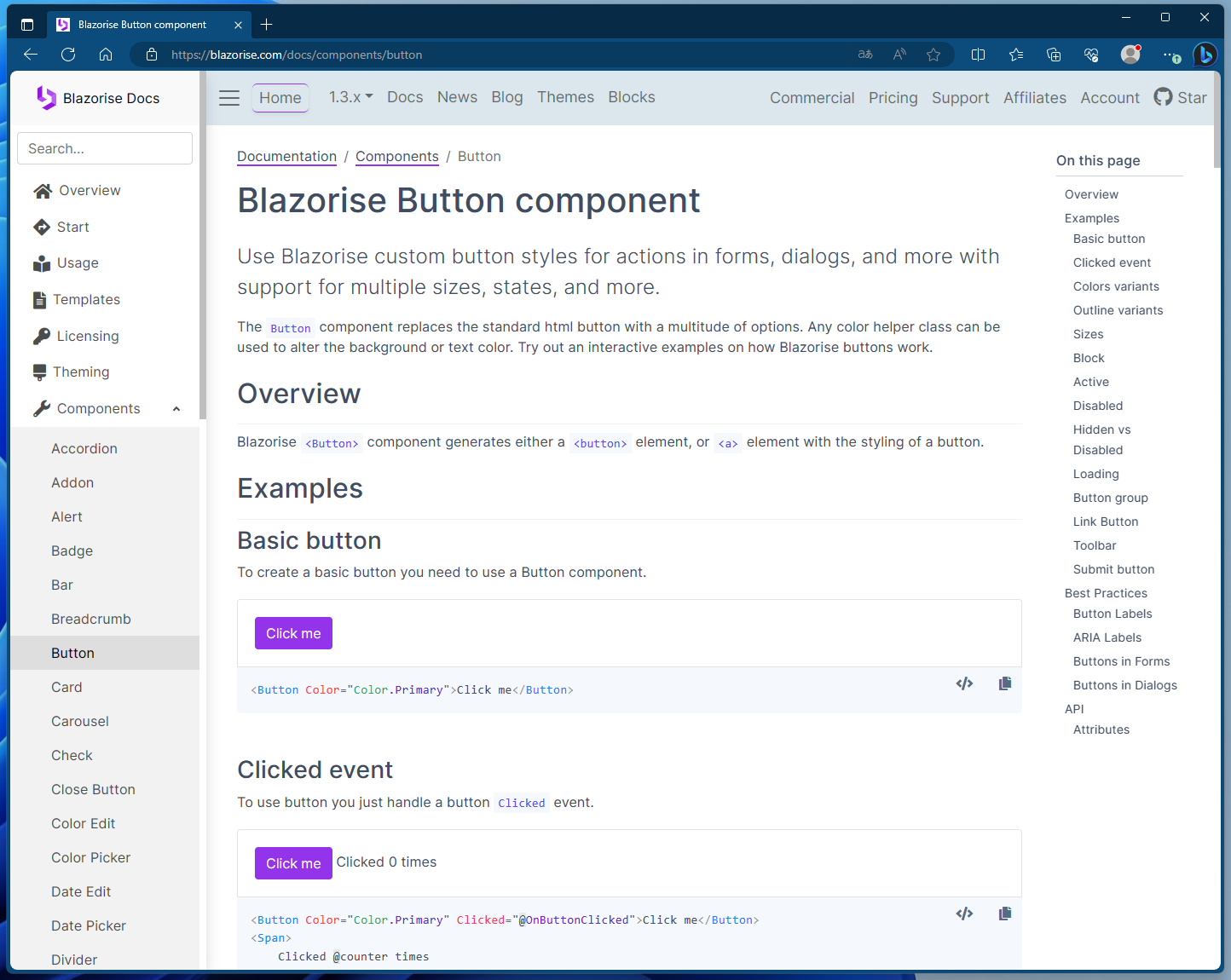View source code of the Clicked event example

964,913
